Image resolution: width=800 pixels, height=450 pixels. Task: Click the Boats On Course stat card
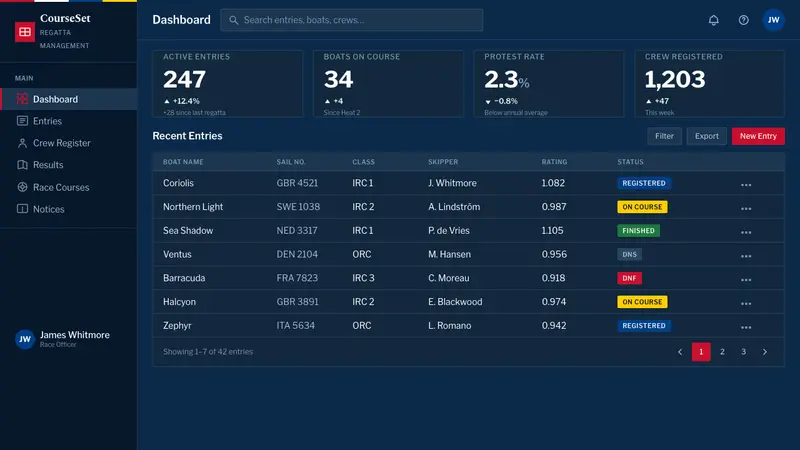tap(388, 84)
